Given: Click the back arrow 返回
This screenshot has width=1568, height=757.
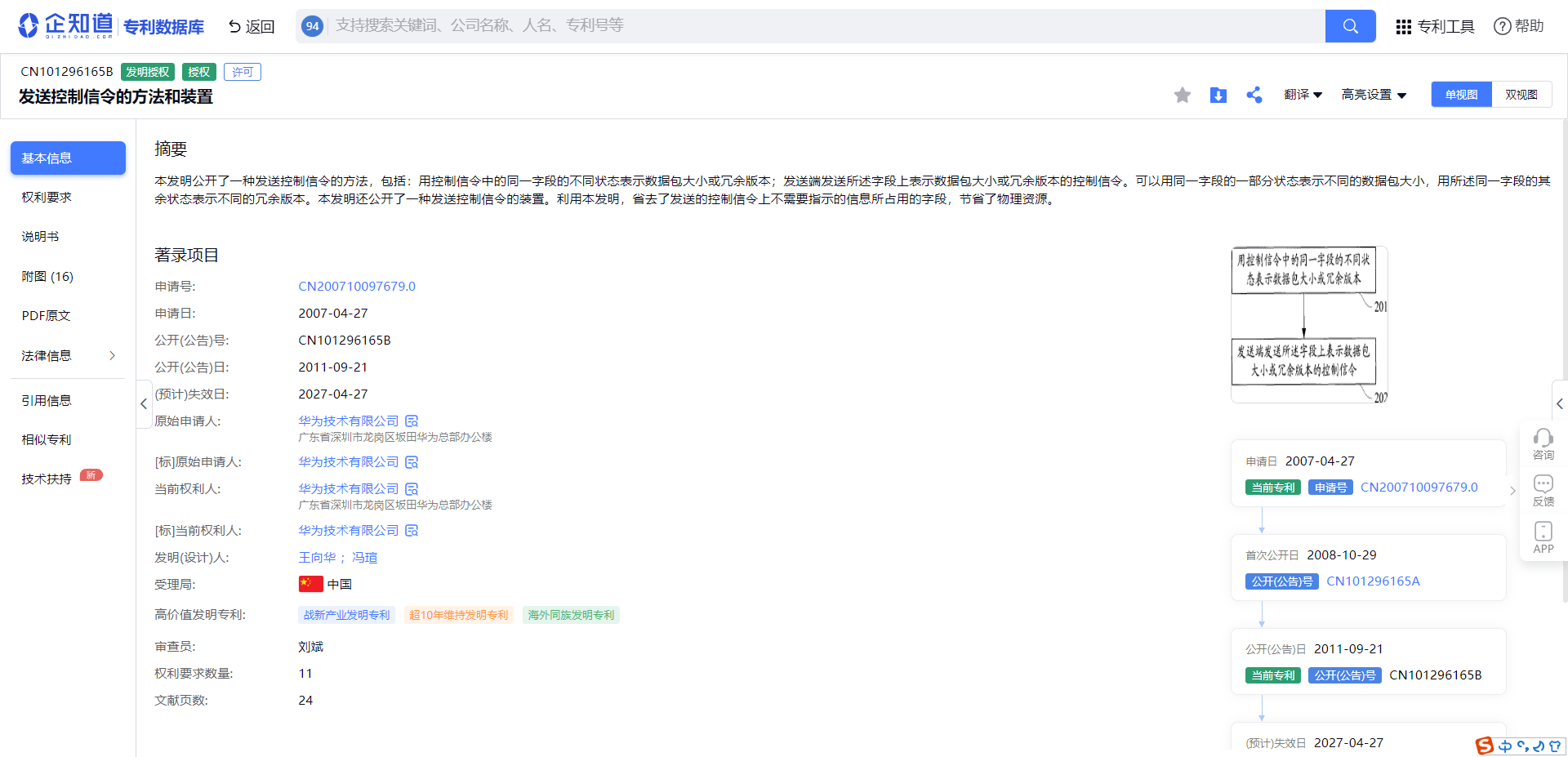Looking at the screenshot, I should click(251, 26).
